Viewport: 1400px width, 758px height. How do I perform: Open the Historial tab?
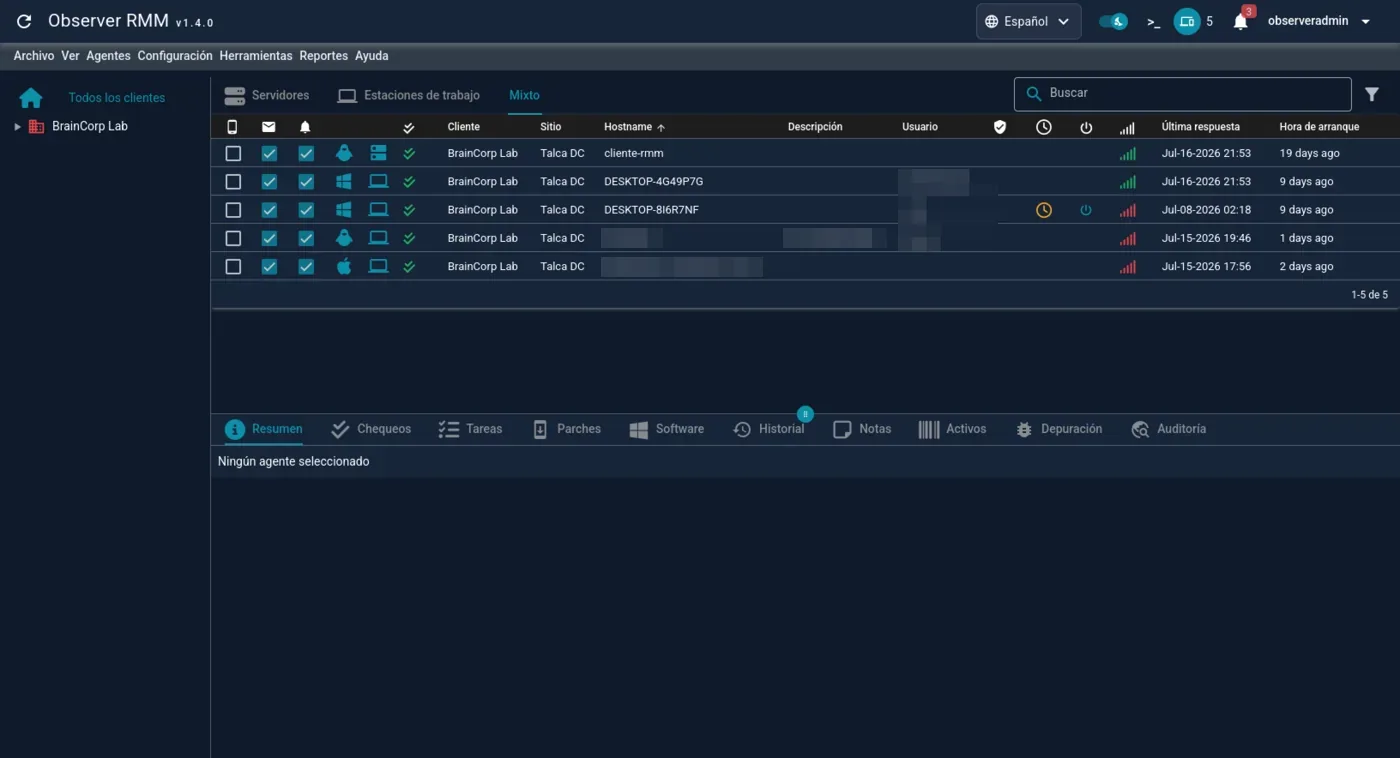click(x=769, y=429)
